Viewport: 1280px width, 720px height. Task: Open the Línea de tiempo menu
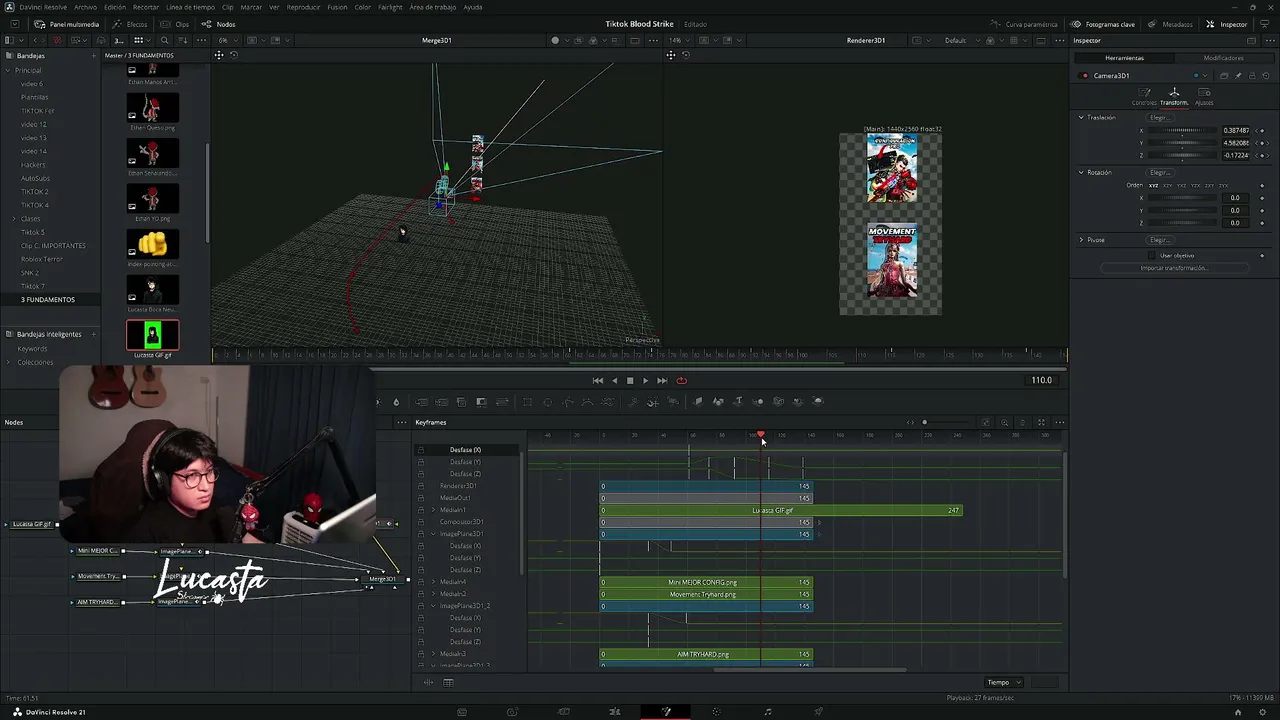[x=190, y=7]
